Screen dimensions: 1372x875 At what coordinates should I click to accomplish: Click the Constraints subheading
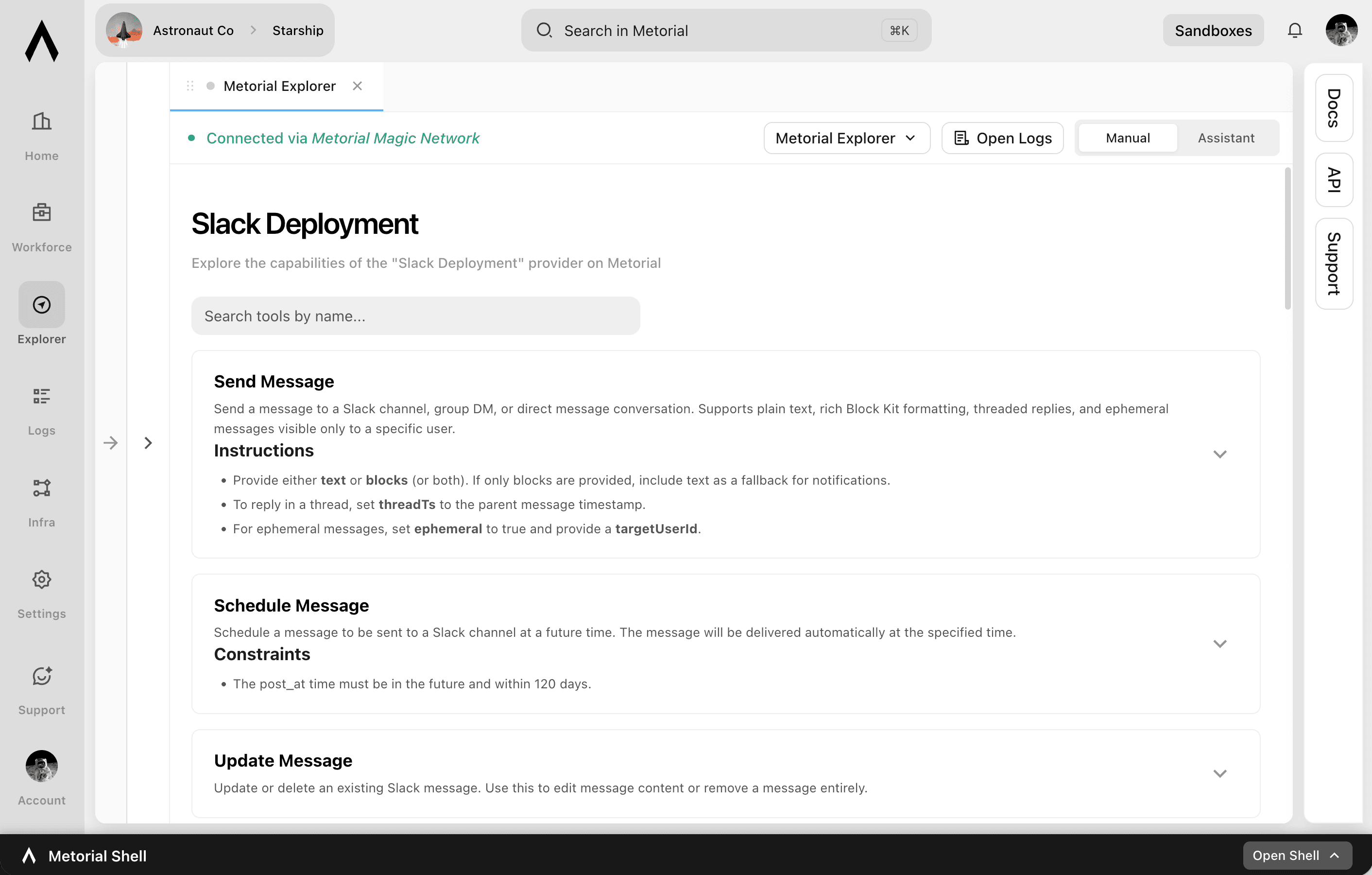point(261,654)
